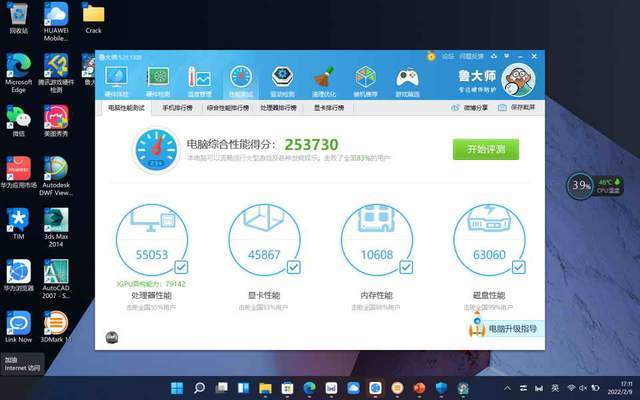This screenshot has width=640, height=400.
Task: Open 硬件检测 circuit board icon
Action: (x=158, y=82)
